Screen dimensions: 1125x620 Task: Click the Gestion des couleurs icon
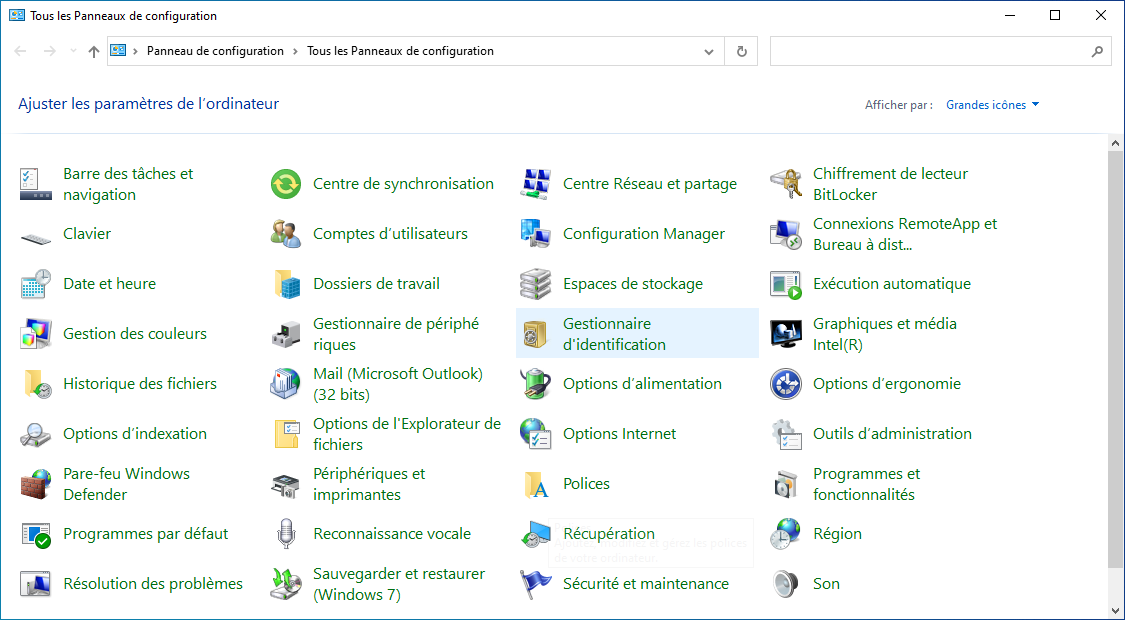35,334
